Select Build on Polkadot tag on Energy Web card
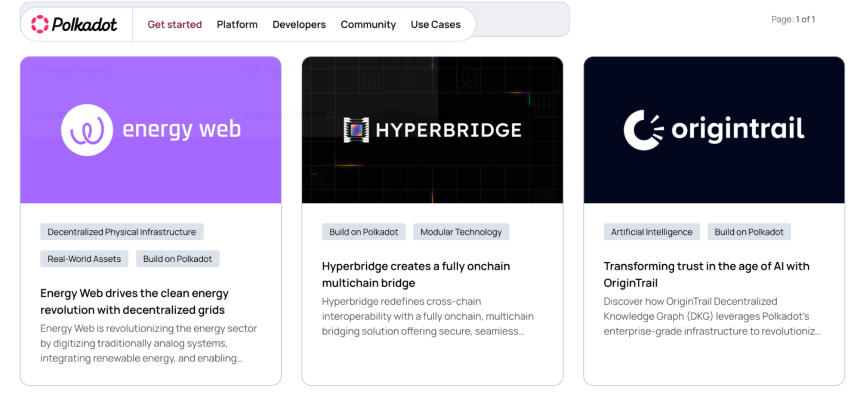Viewport: 860px width, 397px height. (178, 259)
